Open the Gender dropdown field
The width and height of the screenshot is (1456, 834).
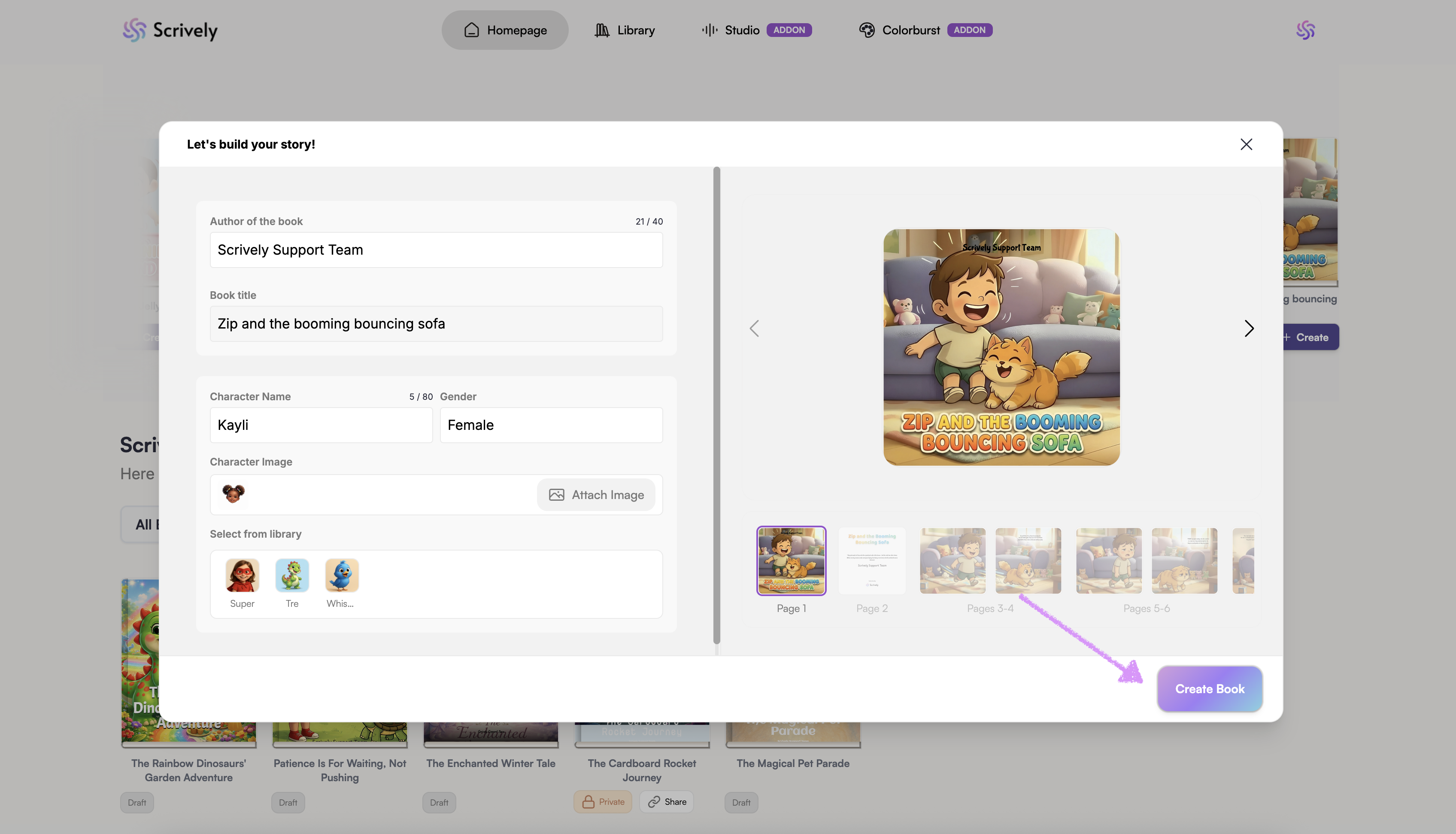551,425
